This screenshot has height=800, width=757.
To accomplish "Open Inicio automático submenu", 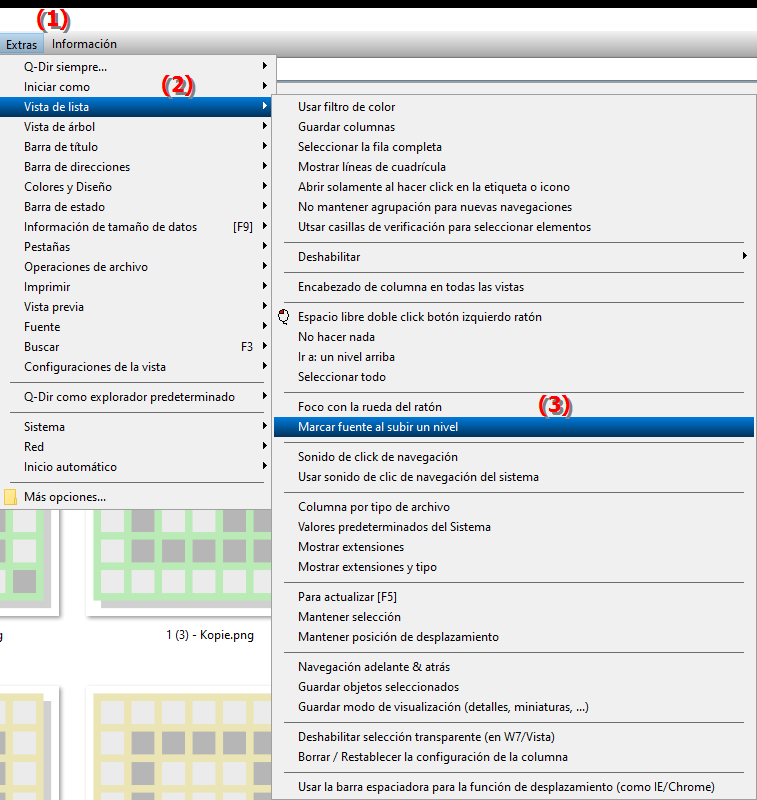I will (x=138, y=467).
